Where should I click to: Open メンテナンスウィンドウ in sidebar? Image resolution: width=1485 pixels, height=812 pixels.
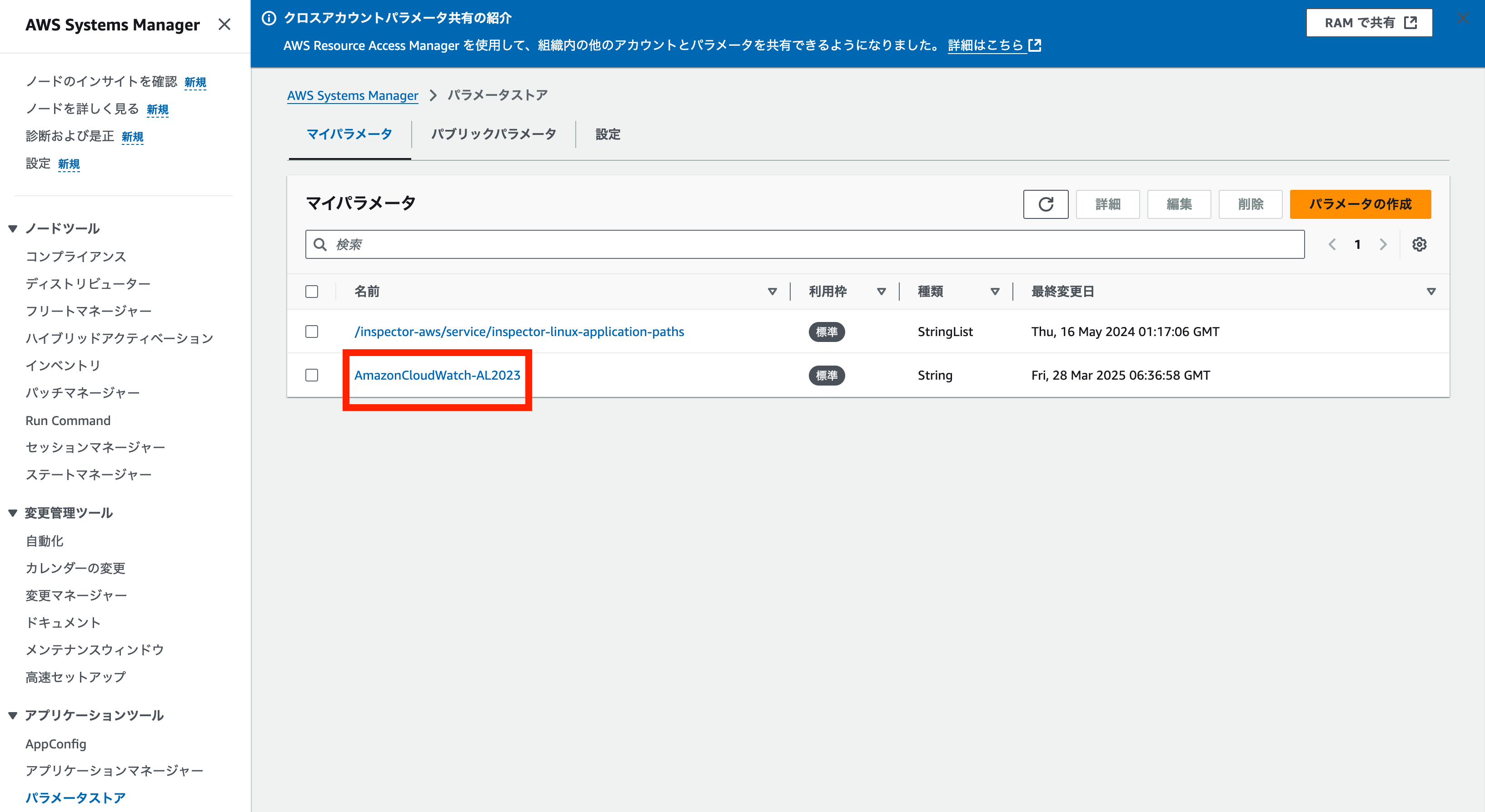95,650
